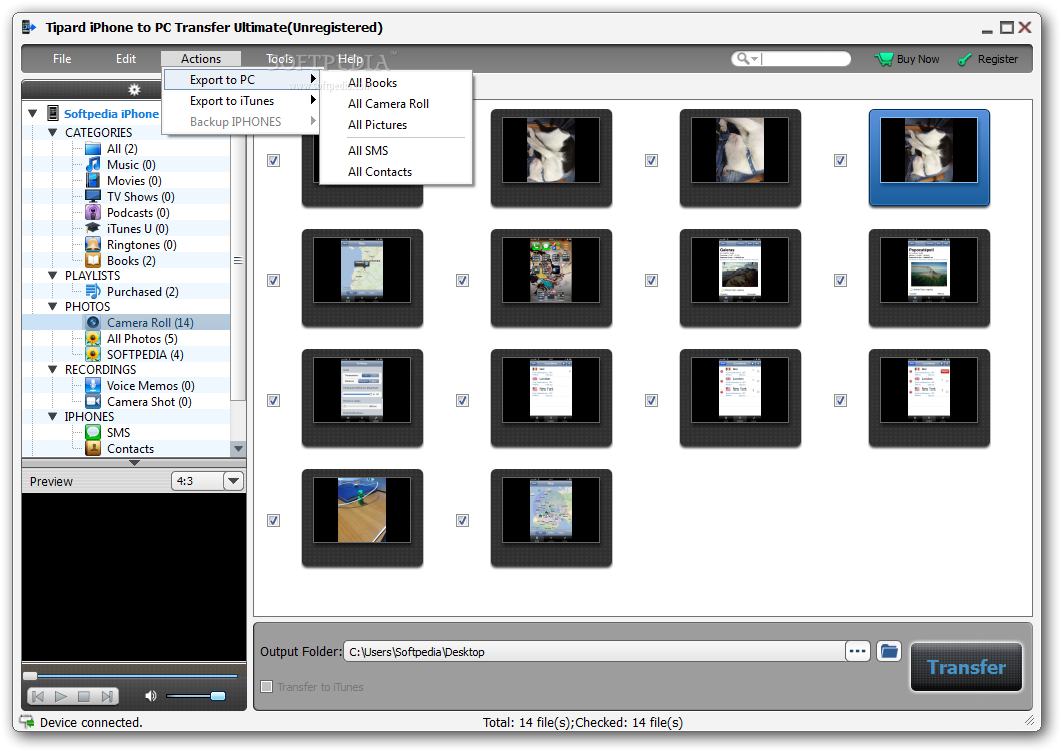This screenshot has width=1062, height=752.
Task: Click the Books icon in categories
Action: (93, 261)
